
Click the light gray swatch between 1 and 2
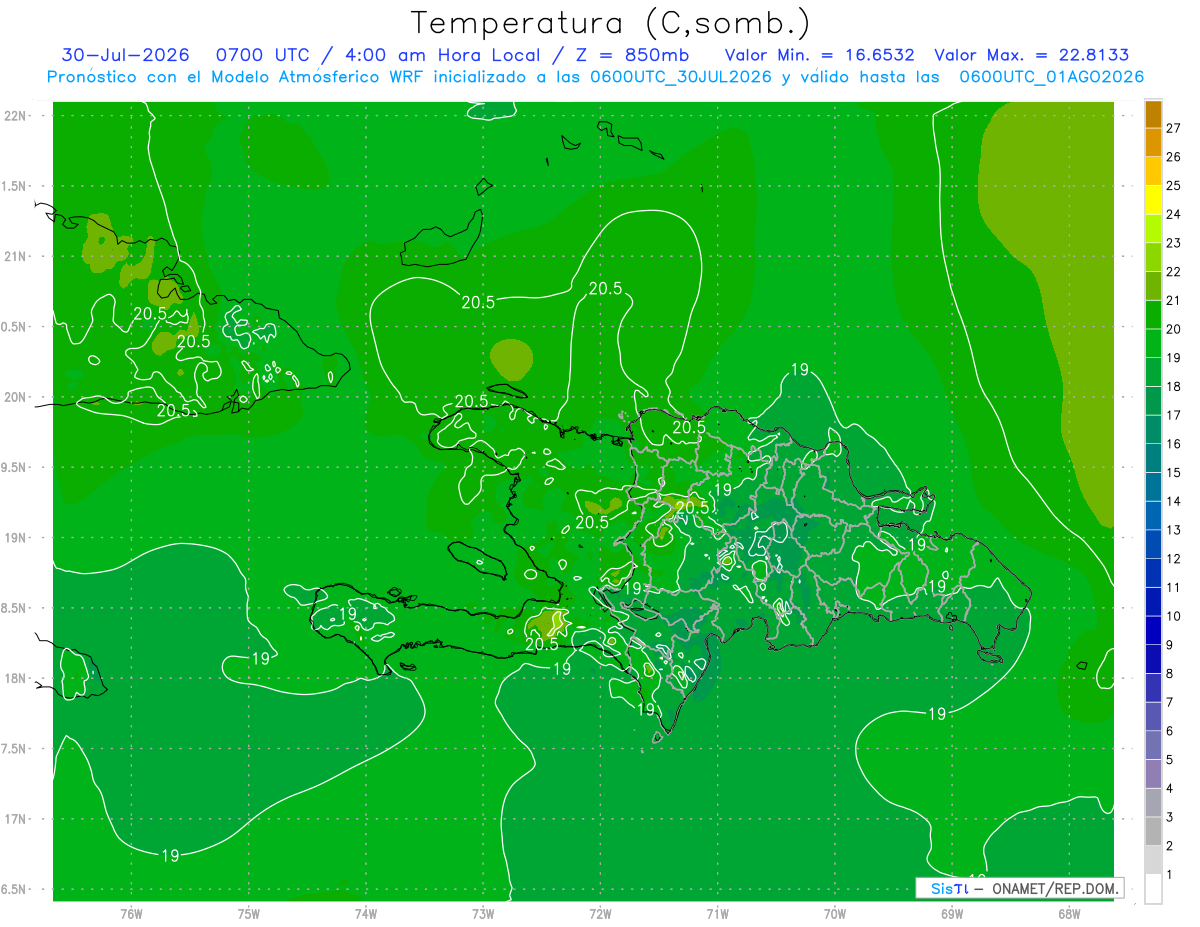[x=1153, y=860]
